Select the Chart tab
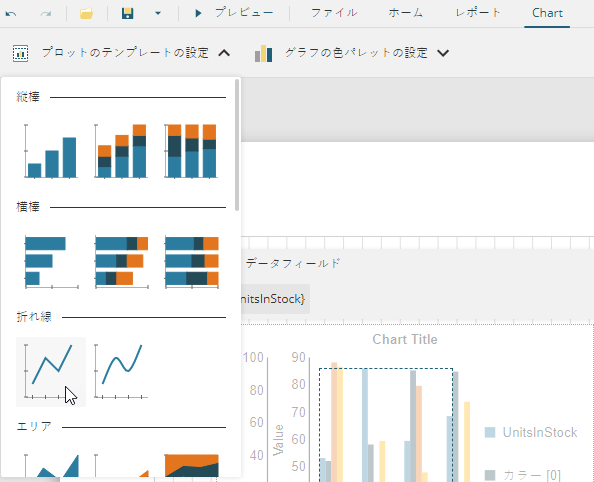Viewport: 594px width, 482px height. (x=547, y=13)
